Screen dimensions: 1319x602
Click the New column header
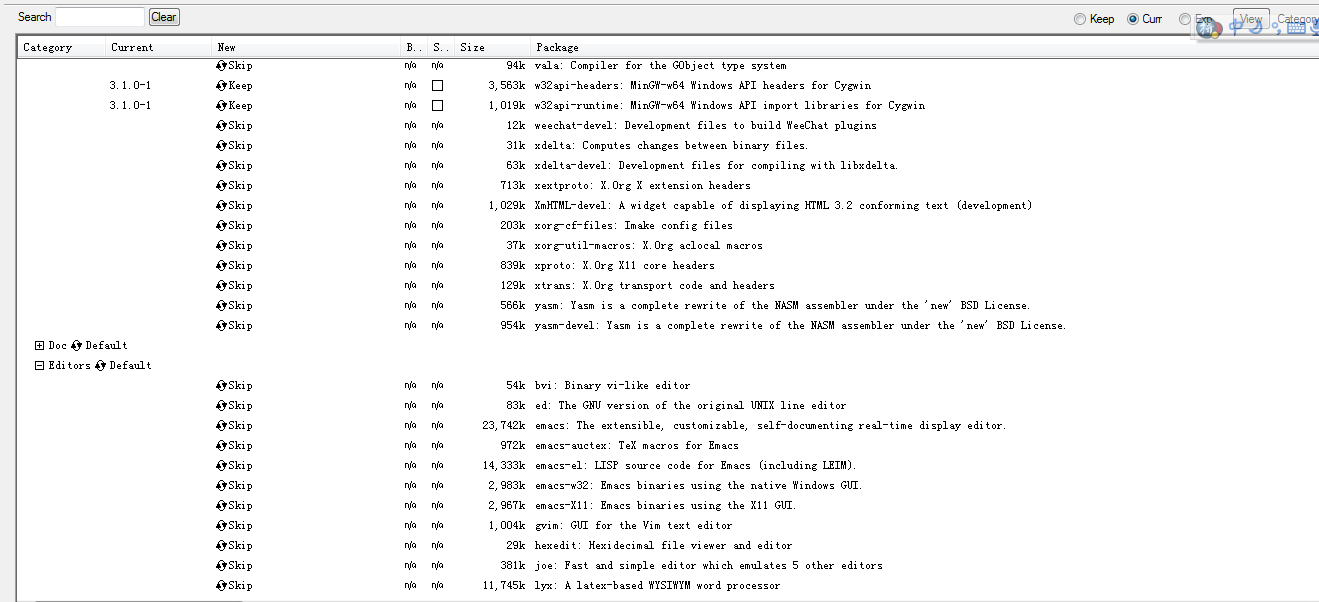pos(306,47)
